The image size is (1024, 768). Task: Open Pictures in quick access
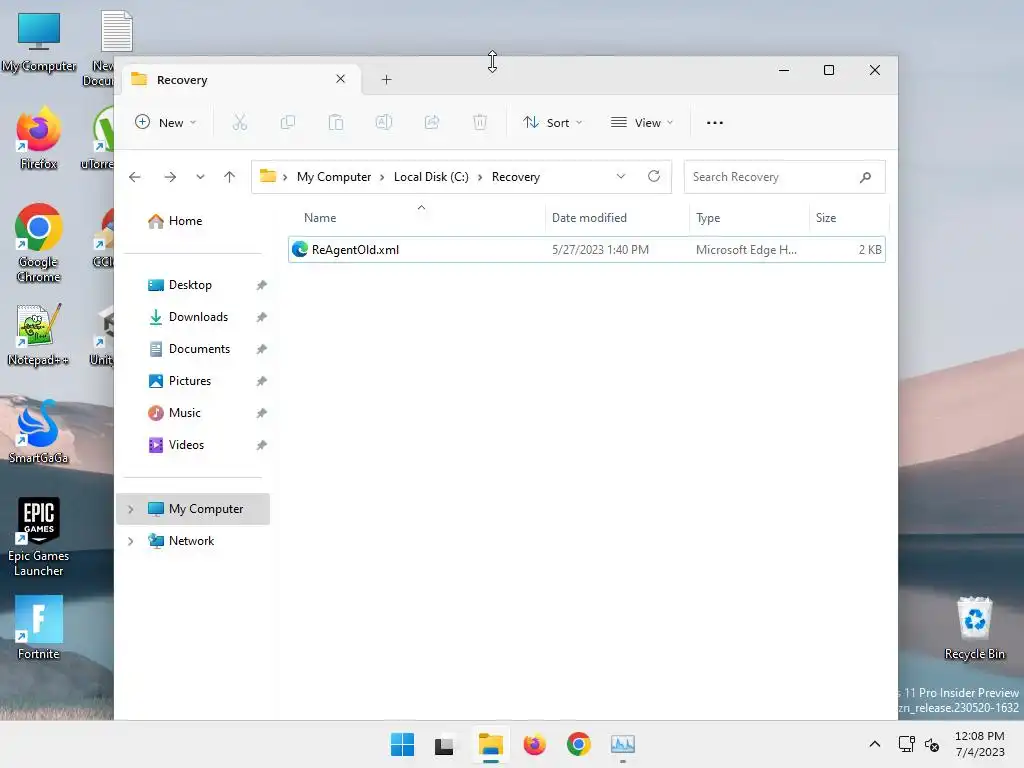tap(190, 381)
